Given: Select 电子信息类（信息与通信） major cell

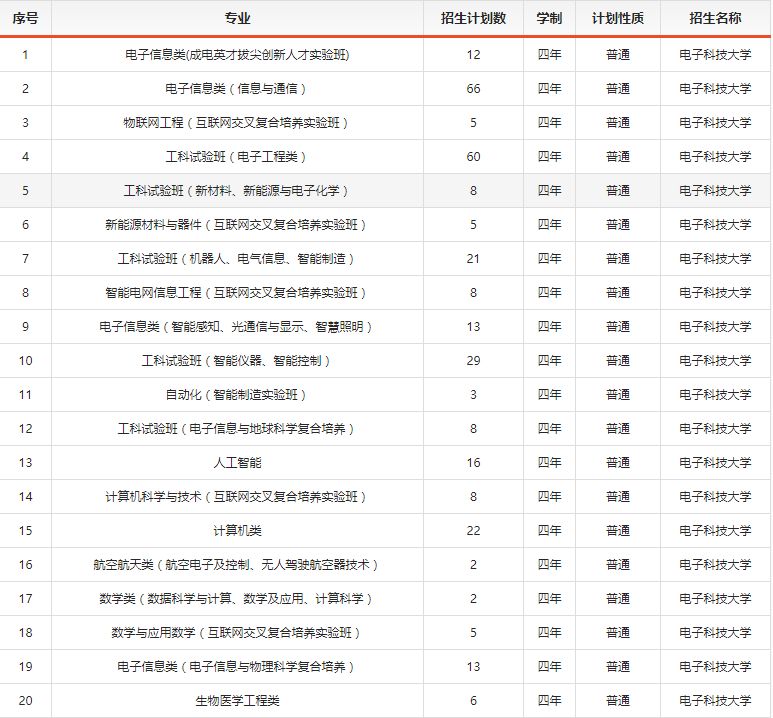Looking at the screenshot, I should [237, 89].
